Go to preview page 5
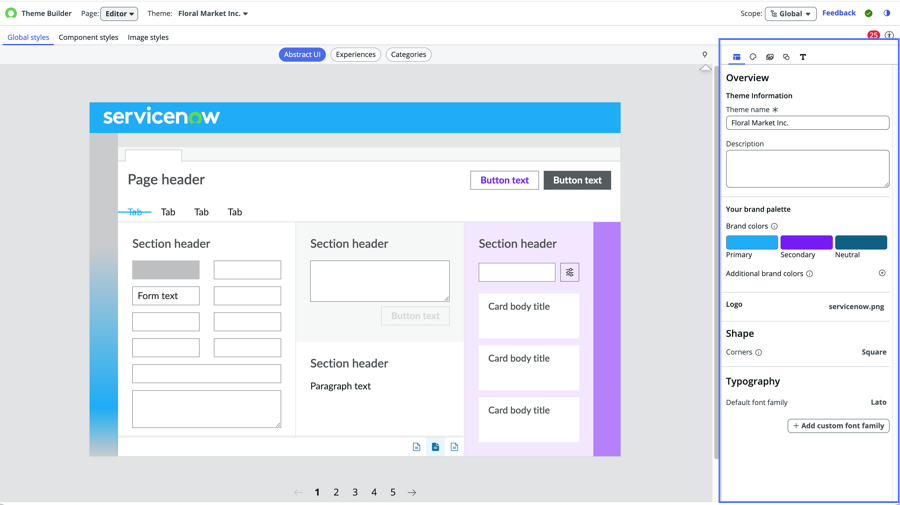 point(393,492)
